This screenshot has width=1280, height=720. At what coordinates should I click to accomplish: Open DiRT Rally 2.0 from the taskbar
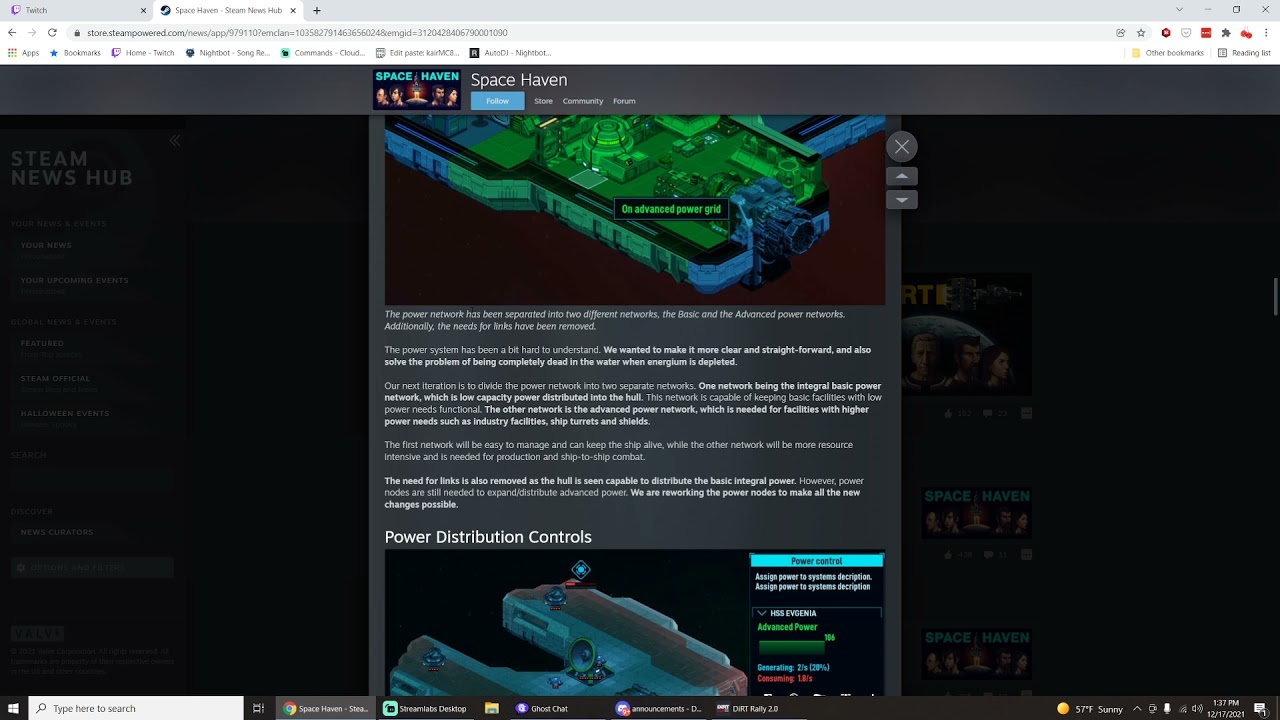pyautogui.click(x=748, y=708)
